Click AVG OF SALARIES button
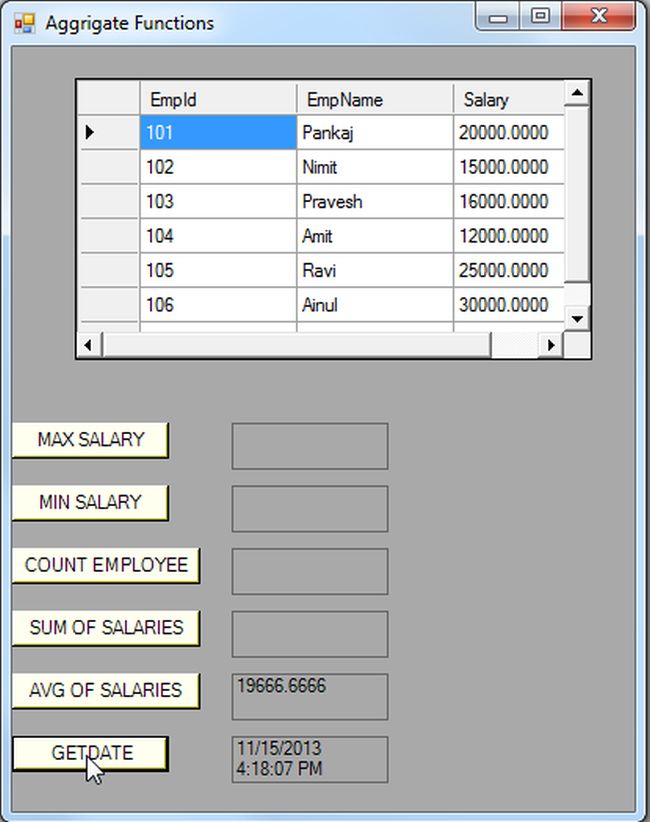The height and width of the screenshot is (822, 650). 106,690
